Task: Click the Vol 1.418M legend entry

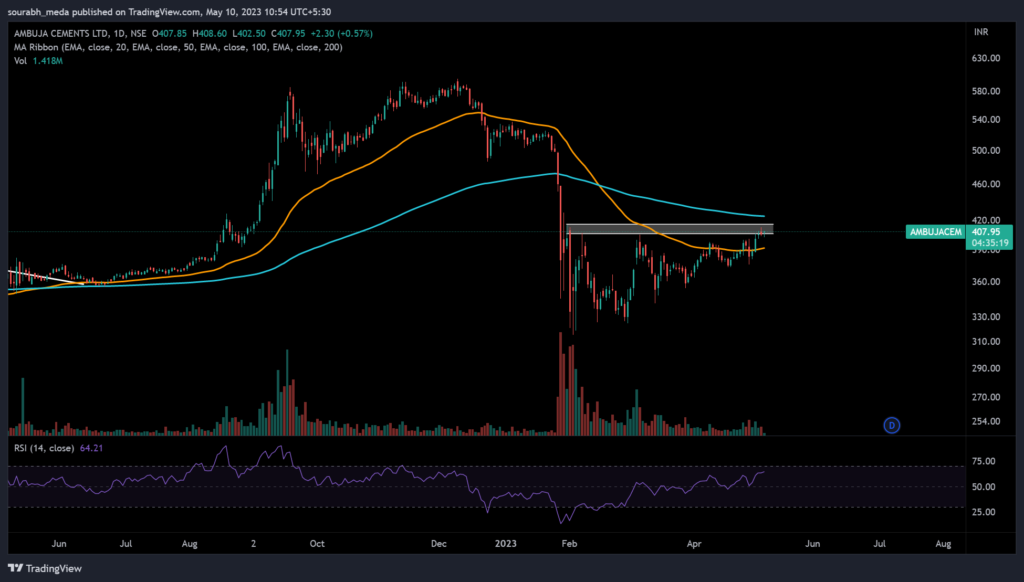Action: (x=39, y=61)
